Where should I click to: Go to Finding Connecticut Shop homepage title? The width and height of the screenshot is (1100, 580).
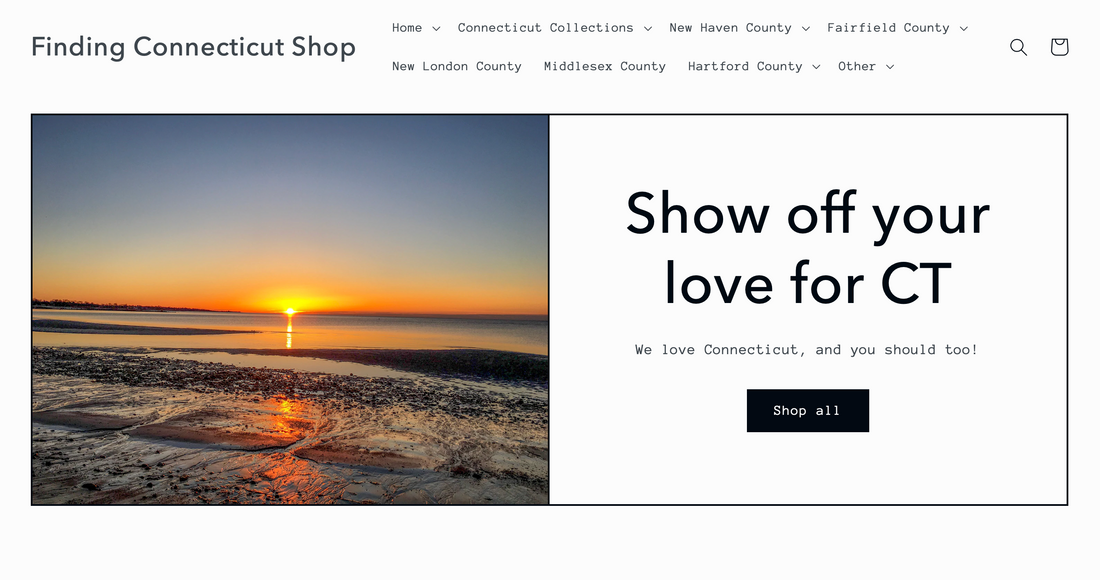point(194,47)
